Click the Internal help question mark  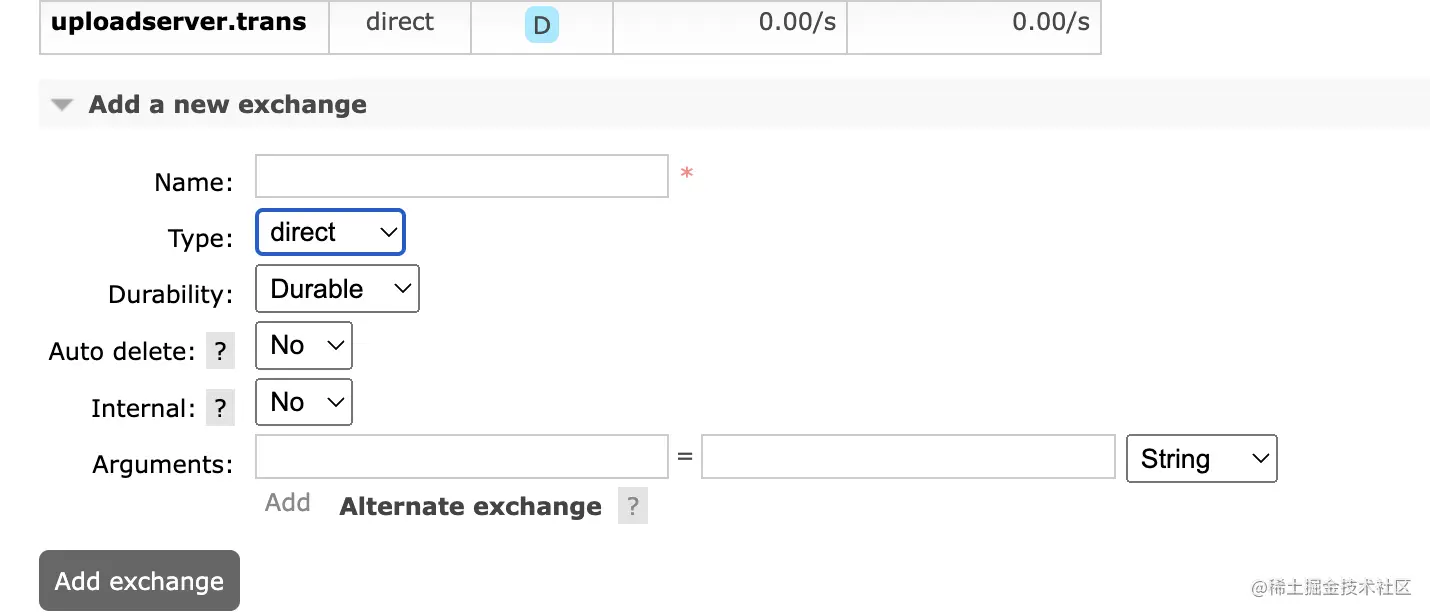click(x=220, y=409)
